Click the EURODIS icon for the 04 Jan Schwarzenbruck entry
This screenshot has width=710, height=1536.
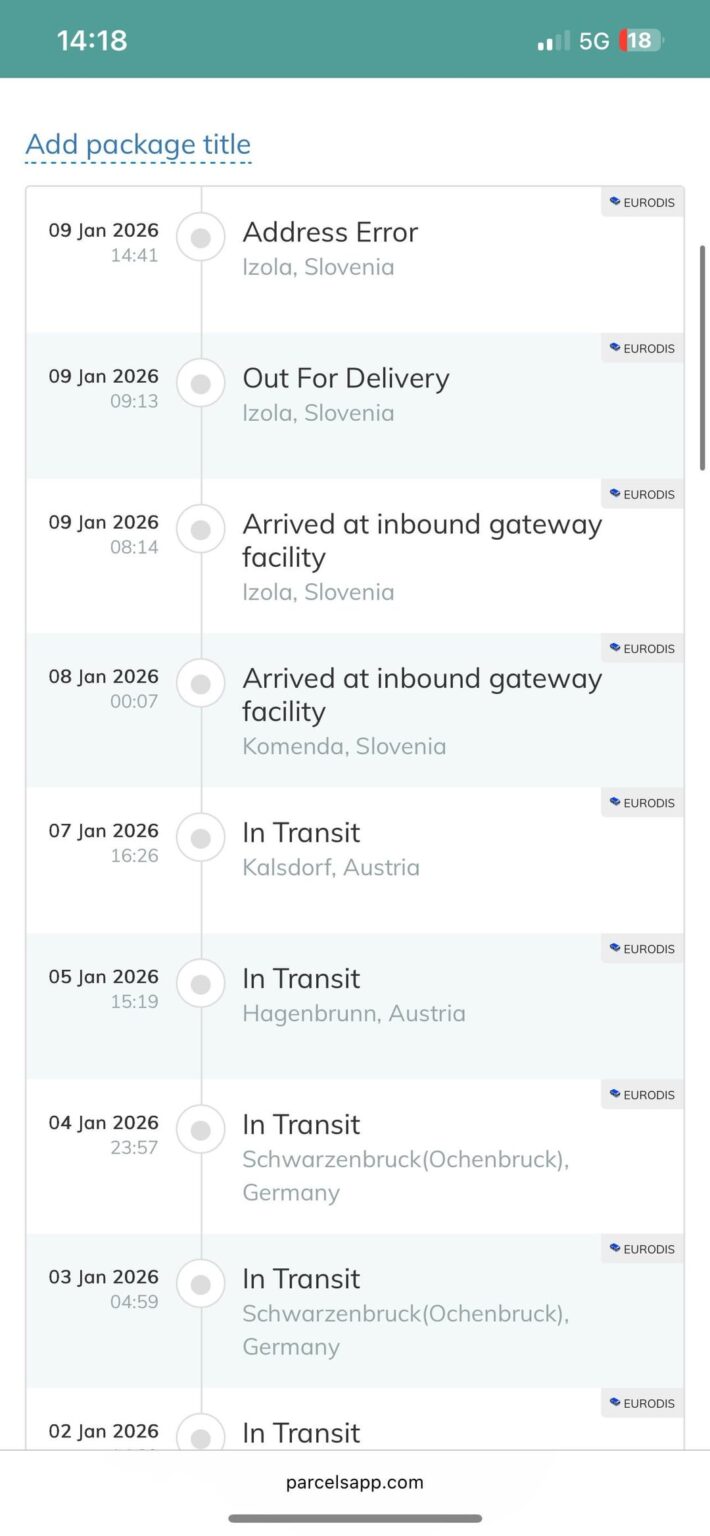pyautogui.click(x=642, y=1094)
